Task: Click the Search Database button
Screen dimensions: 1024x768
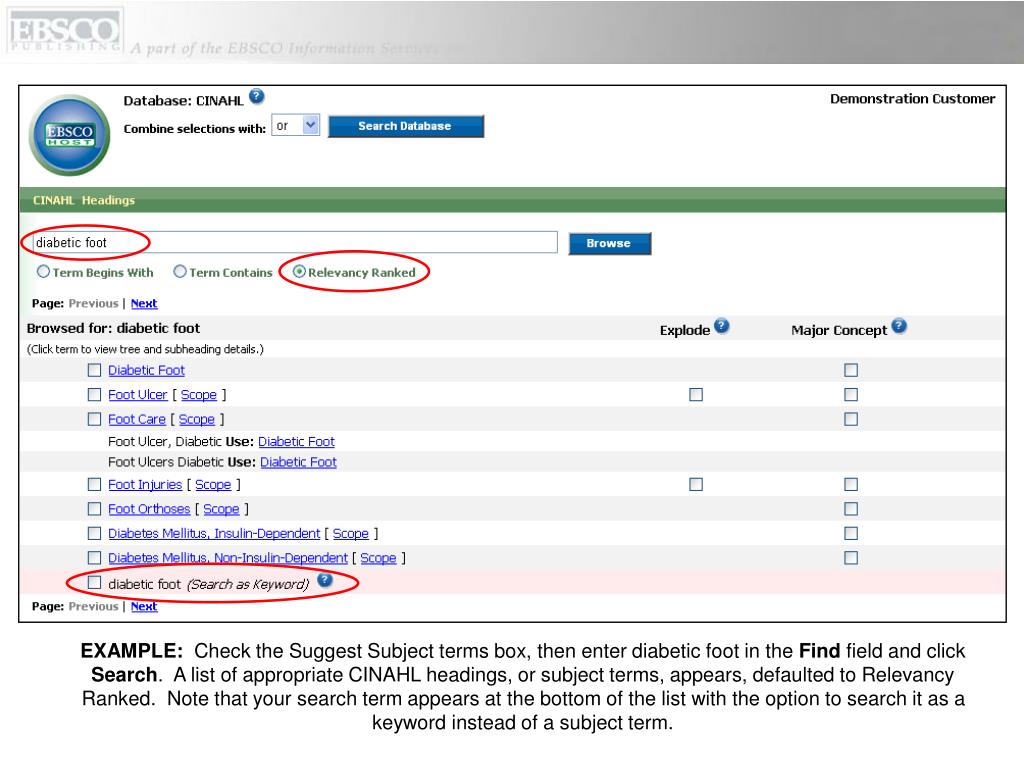Action: tap(406, 126)
